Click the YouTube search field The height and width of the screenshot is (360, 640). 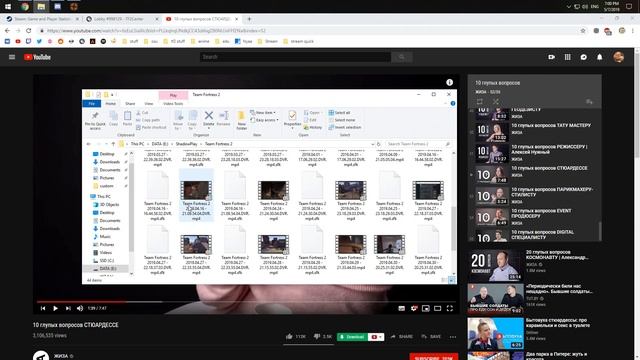tap(295, 57)
